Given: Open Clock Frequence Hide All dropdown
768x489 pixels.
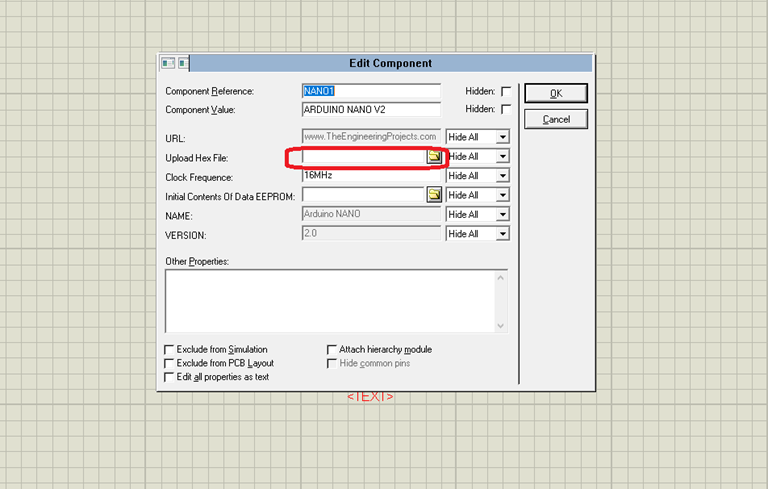Looking at the screenshot, I should [x=502, y=176].
